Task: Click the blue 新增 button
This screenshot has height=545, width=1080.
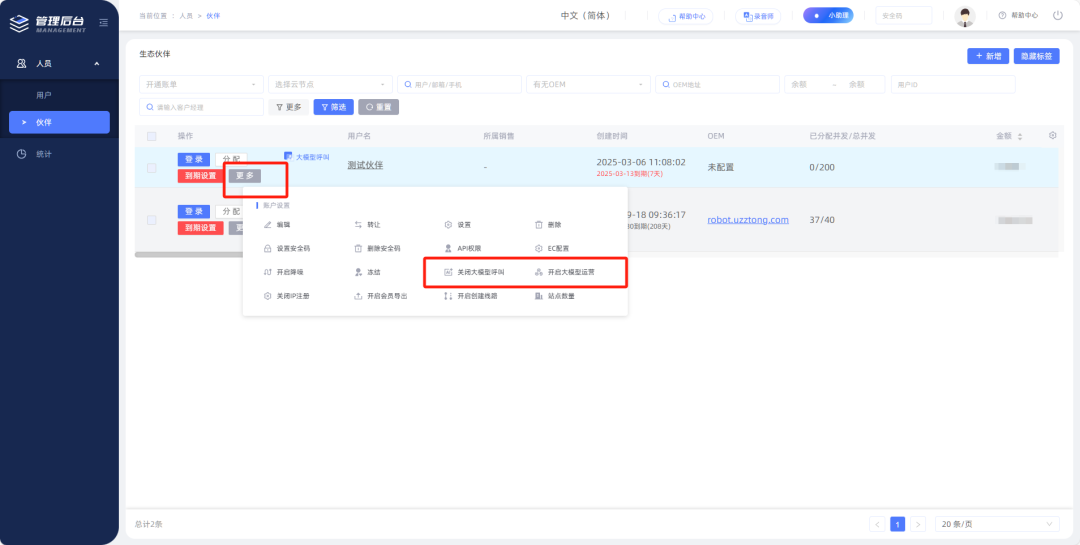Action: 987,57
